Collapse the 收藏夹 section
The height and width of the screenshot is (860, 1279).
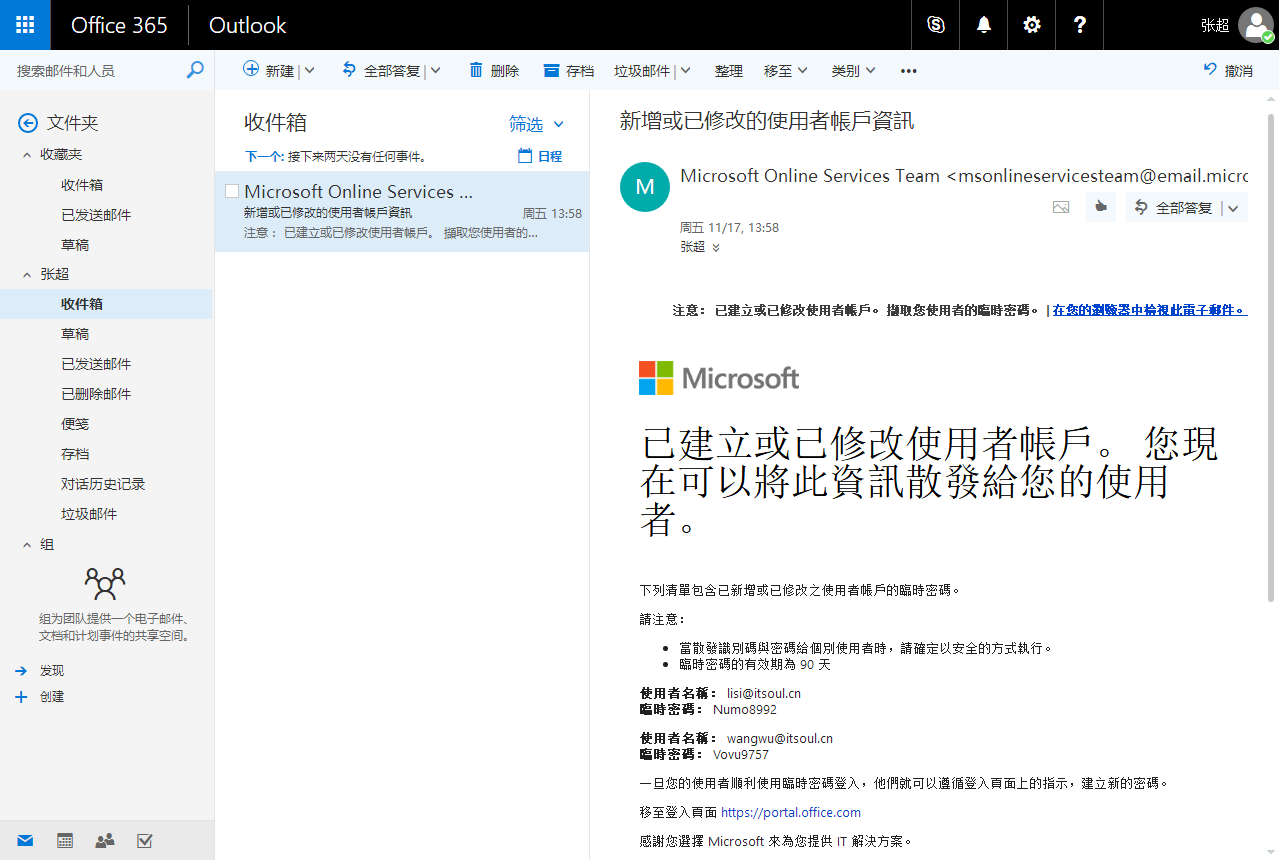pyautogui.click(x=27, y=155)
